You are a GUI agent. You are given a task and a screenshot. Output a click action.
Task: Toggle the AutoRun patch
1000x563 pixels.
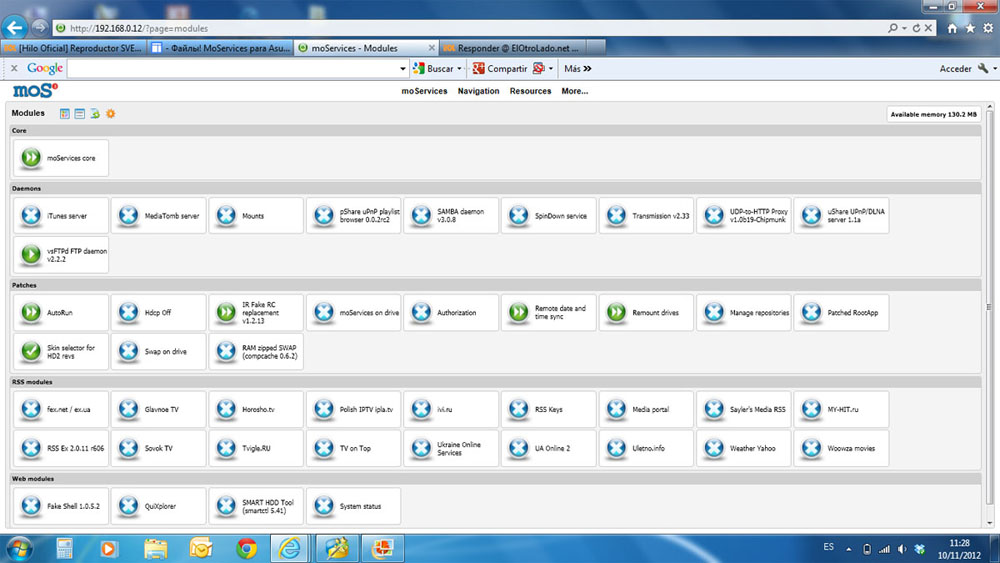click(x=31, y=313)
